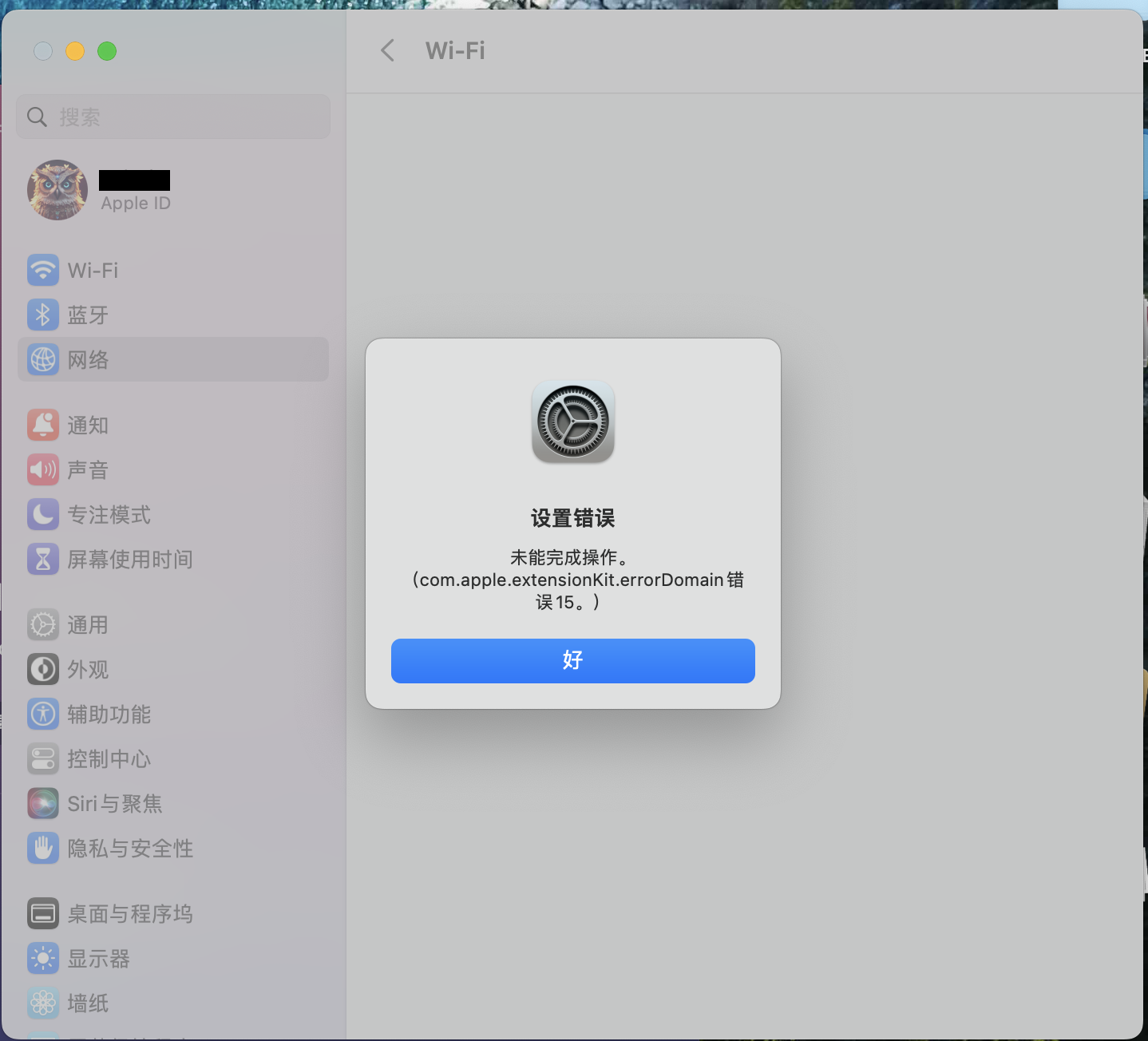This screenshot has height=1041, width=1148.
Task: Open 桌面与程序坞 desktop and dock settings
Action: [173, 913]
